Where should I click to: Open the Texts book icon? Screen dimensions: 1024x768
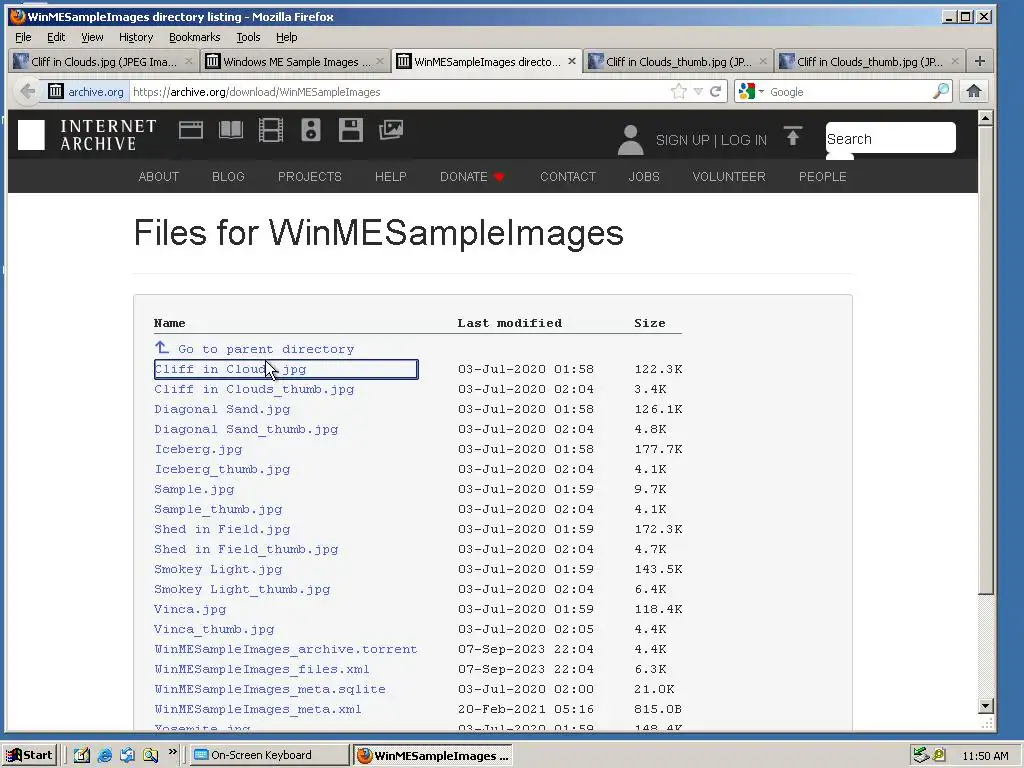231,130
